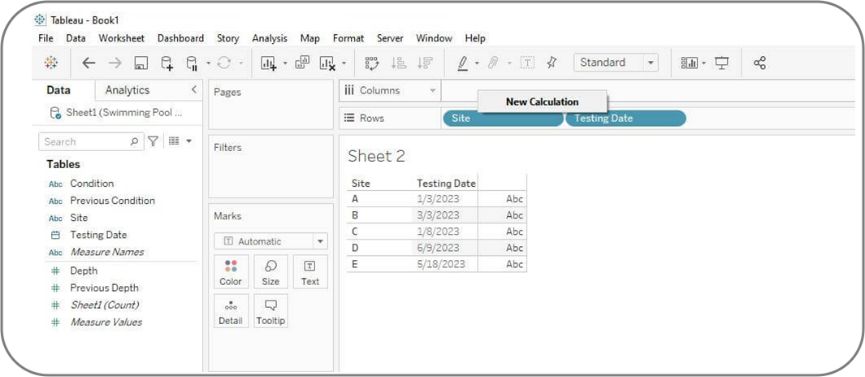
Task: Open the Dashboard menu
Action: click(180, 38)
